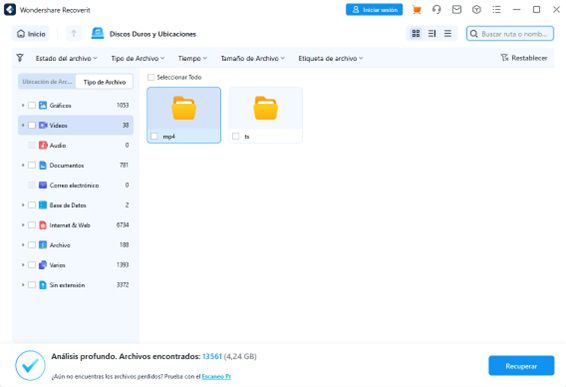Check the Archivo checkbox
This screenshot has height=387, width=566.
(x=32, y=245)
